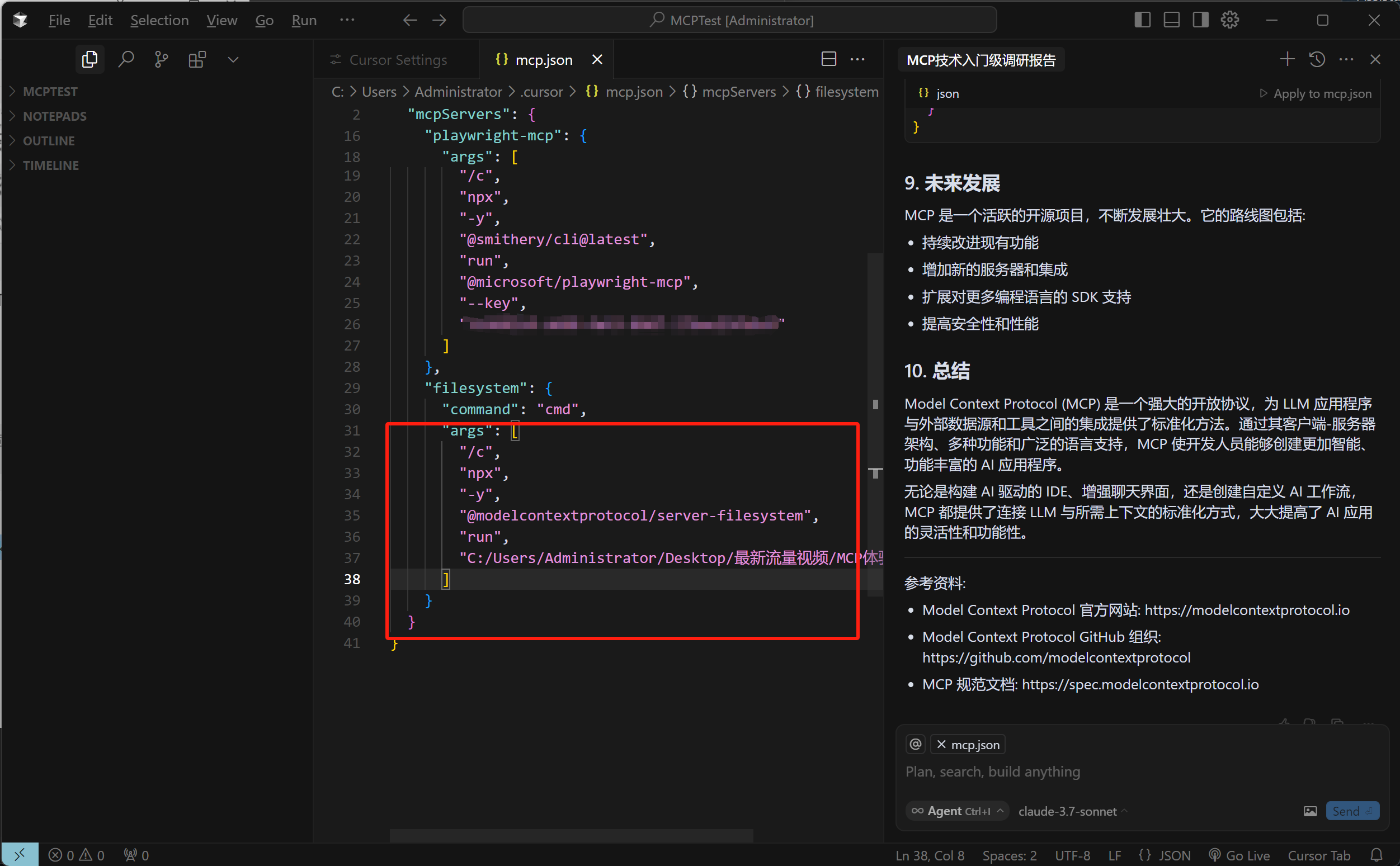Open the Extensions view icon

coord(197,60)
